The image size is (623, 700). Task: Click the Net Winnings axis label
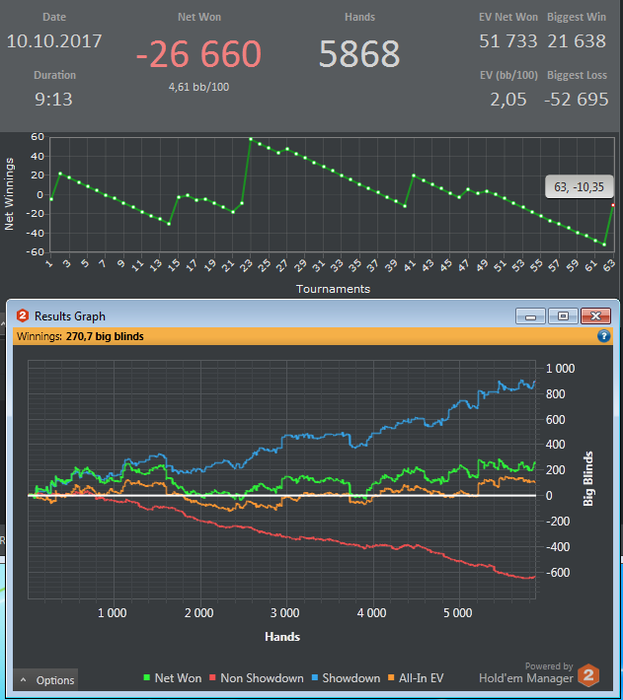coord(9,194)
